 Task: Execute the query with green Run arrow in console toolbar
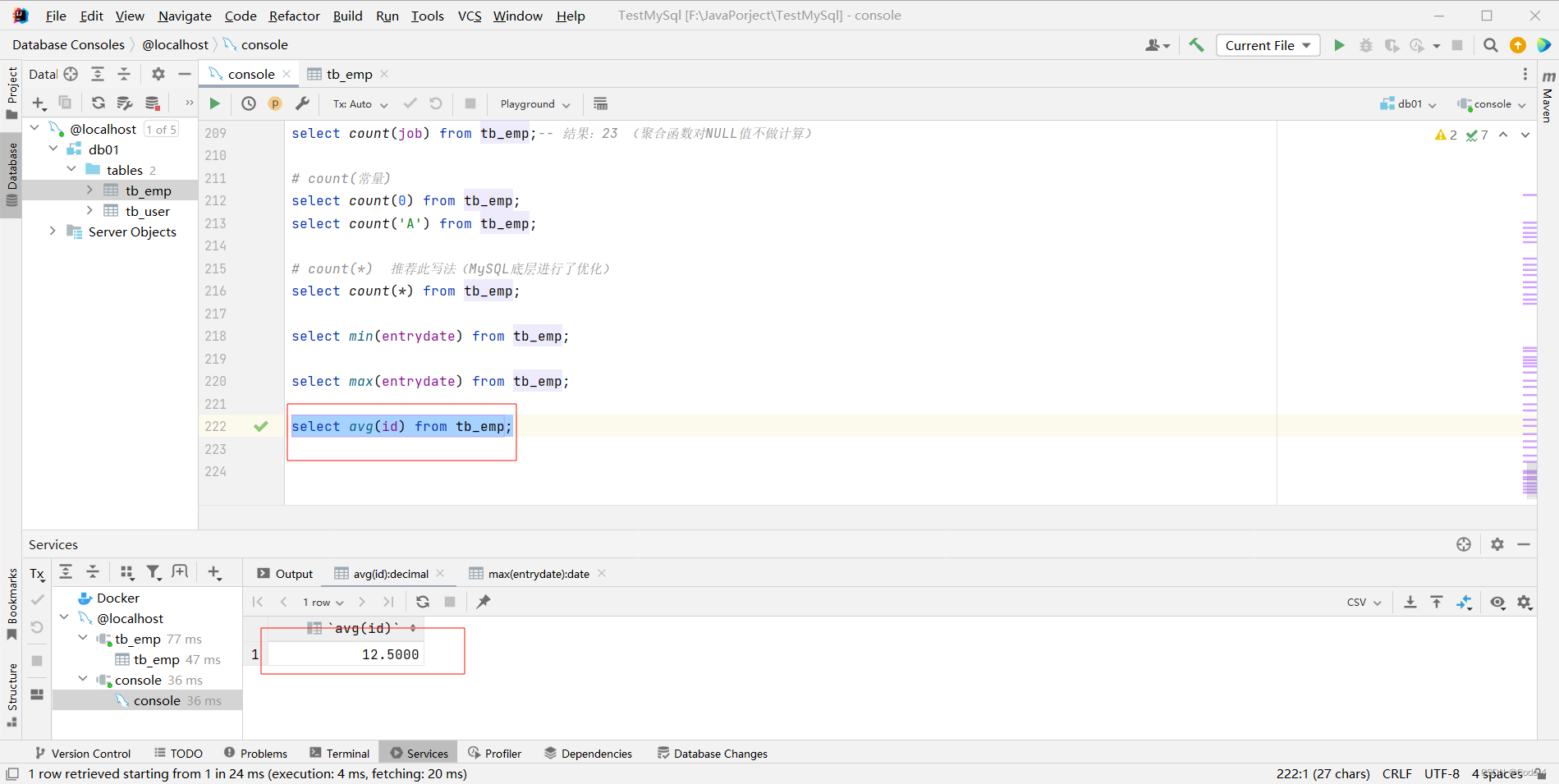point(214,103)
